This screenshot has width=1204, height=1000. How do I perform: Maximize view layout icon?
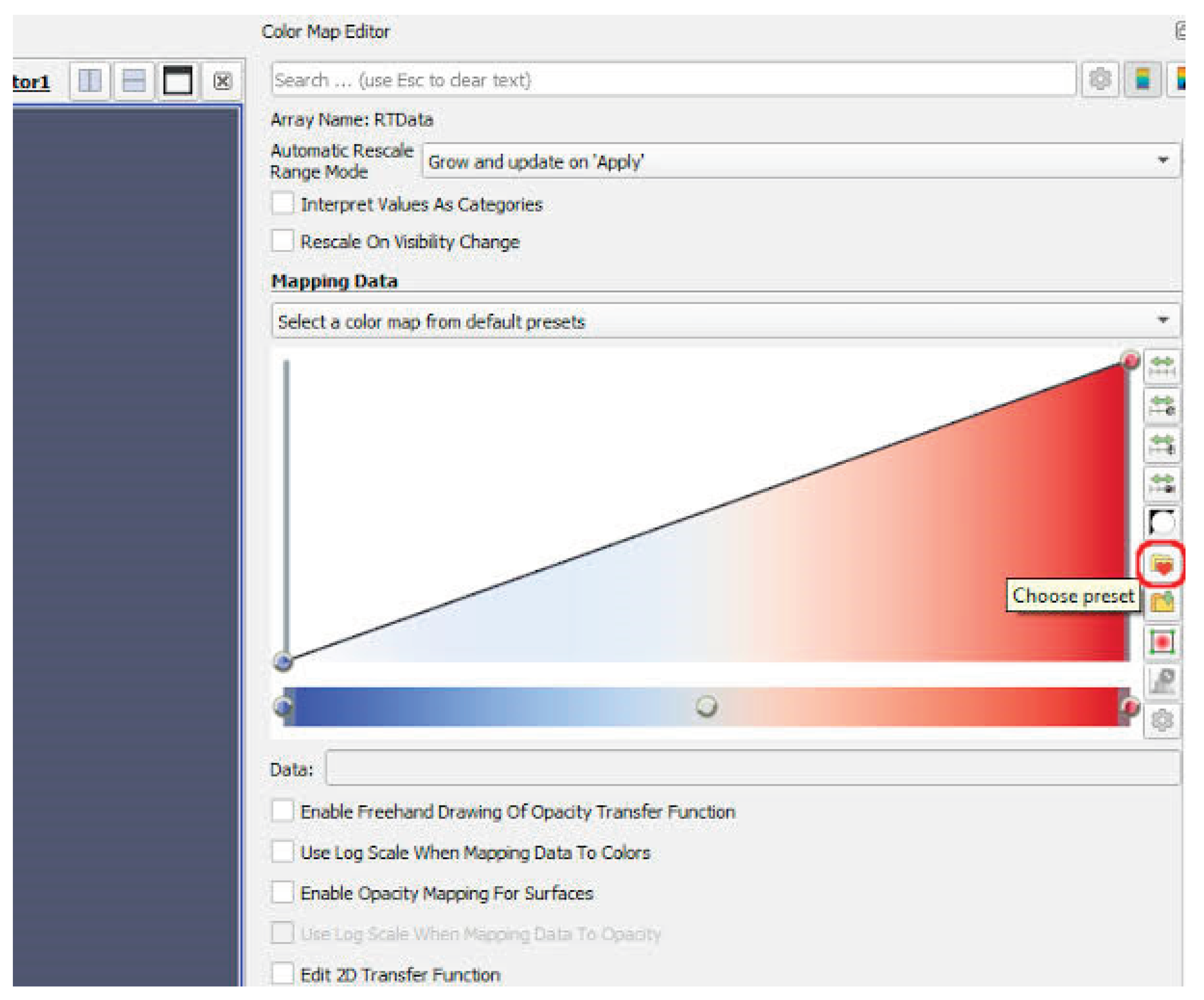pos(178,81)
